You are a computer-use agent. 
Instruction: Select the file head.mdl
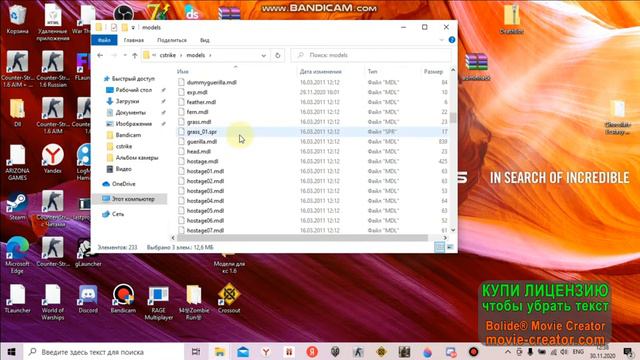coord(199,151)
